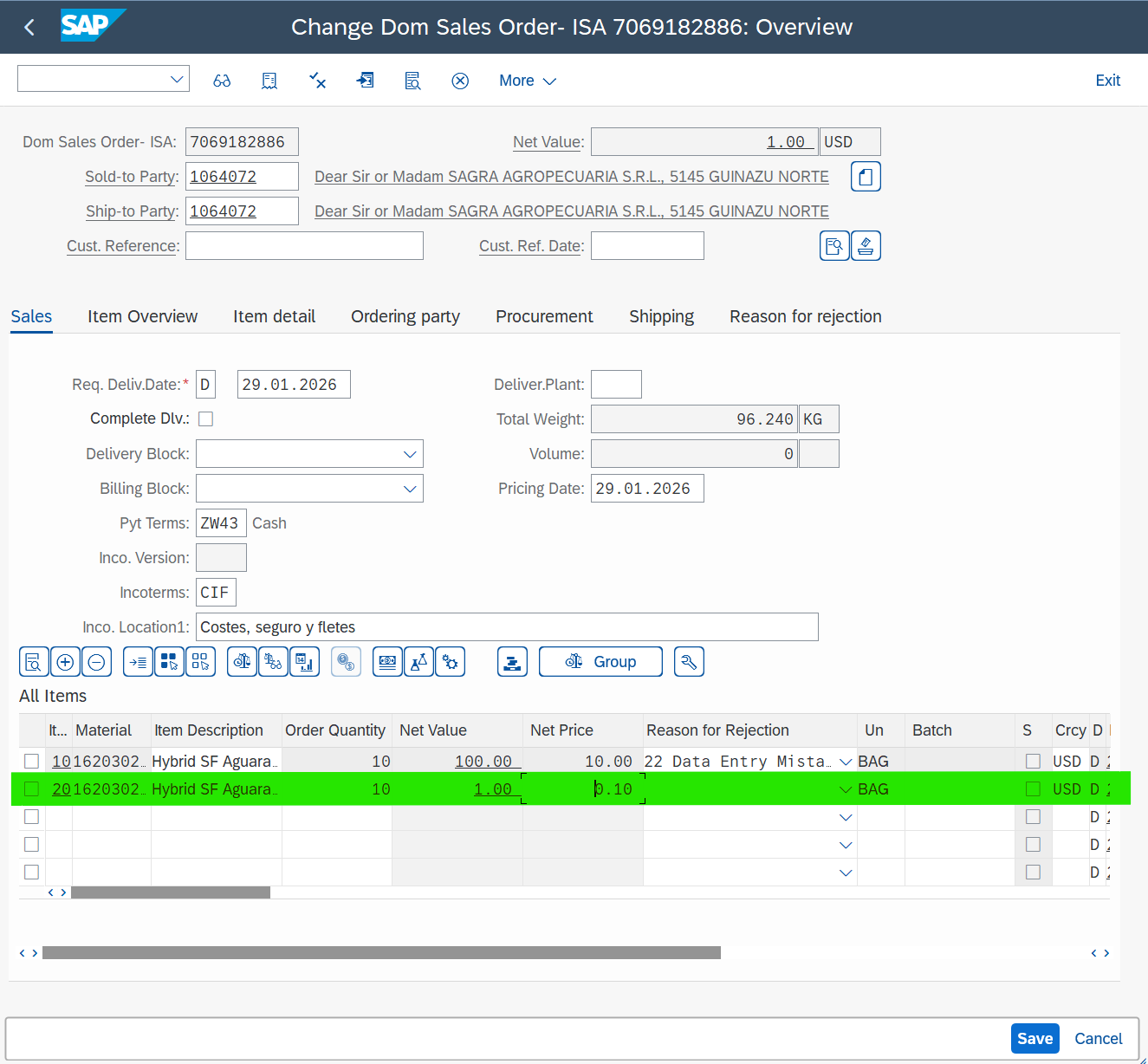Click the Save button

(1034, 1039)
